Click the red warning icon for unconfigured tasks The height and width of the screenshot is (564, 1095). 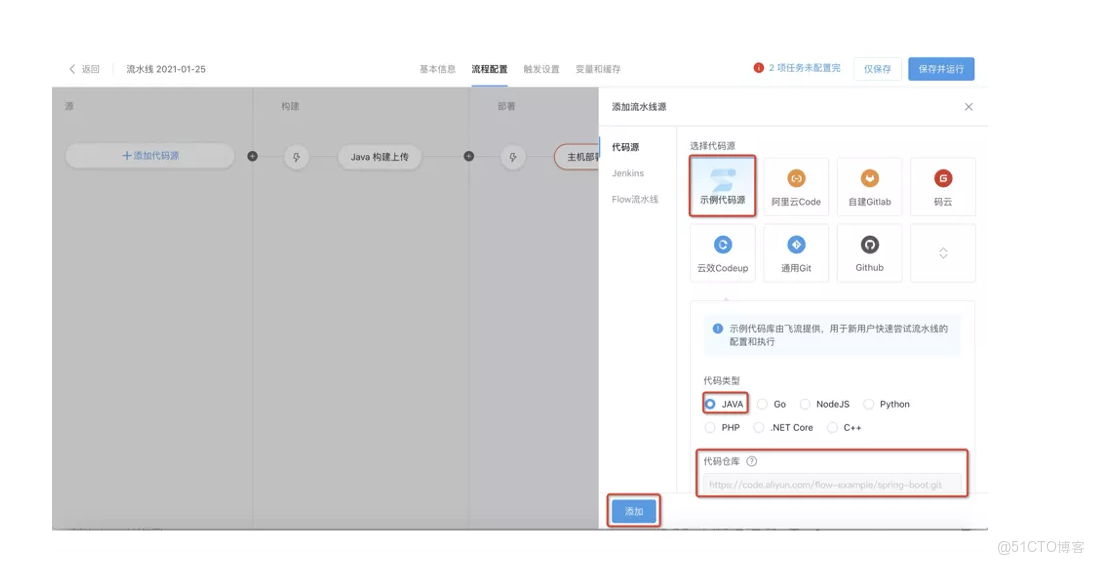758,68
